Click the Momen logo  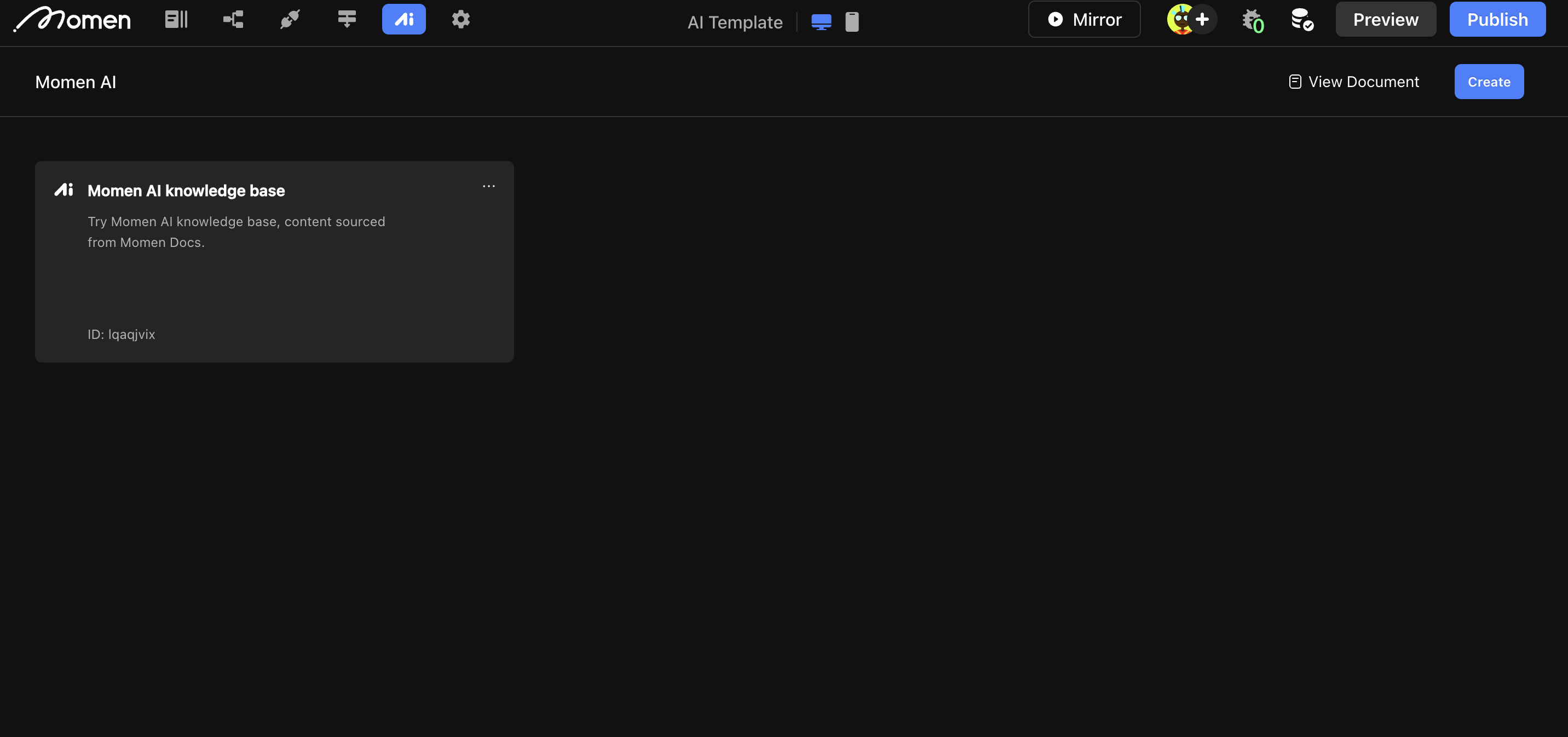[72, 20]
